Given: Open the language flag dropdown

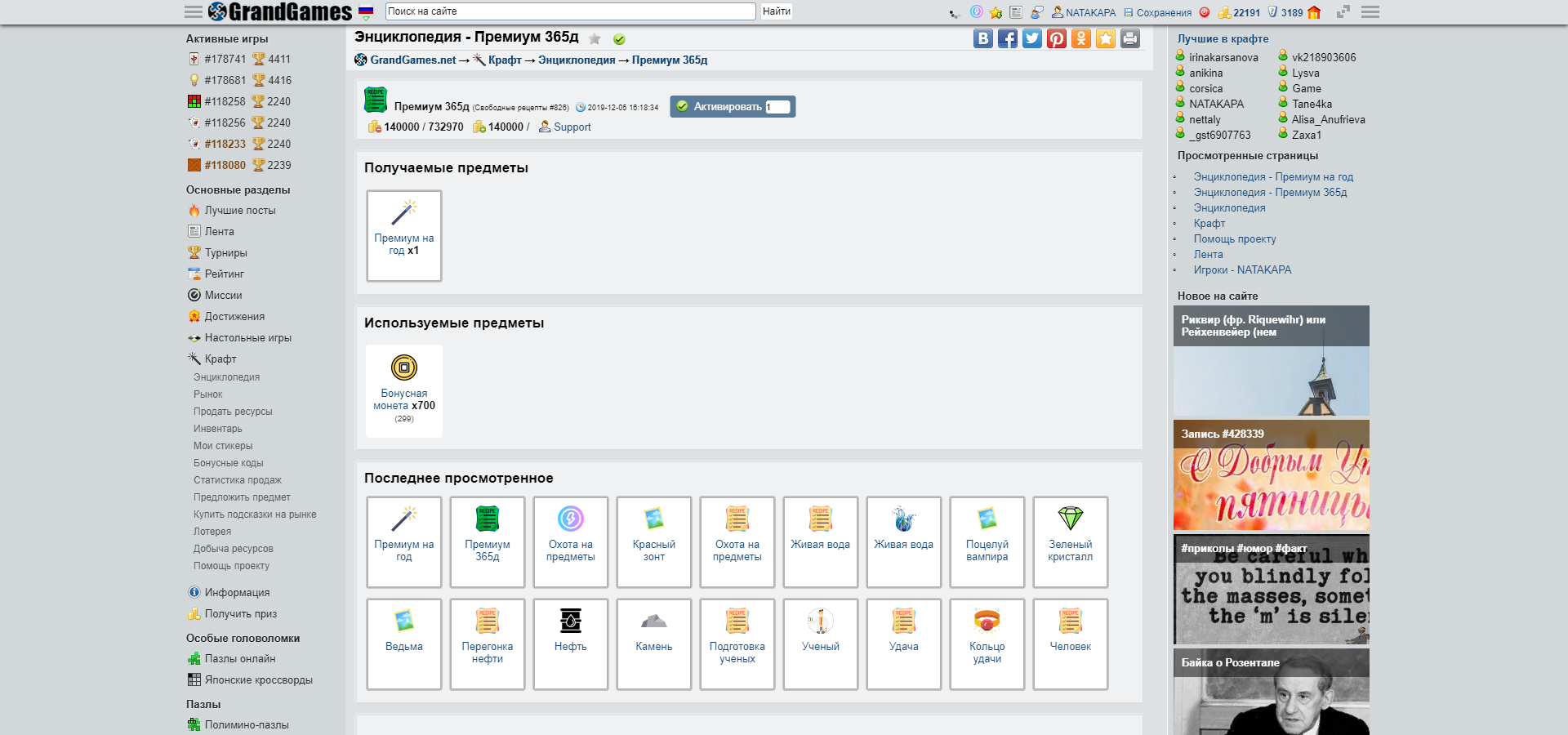Looking at the screenshot, I should pyautogui.click(x=366, y=12).
